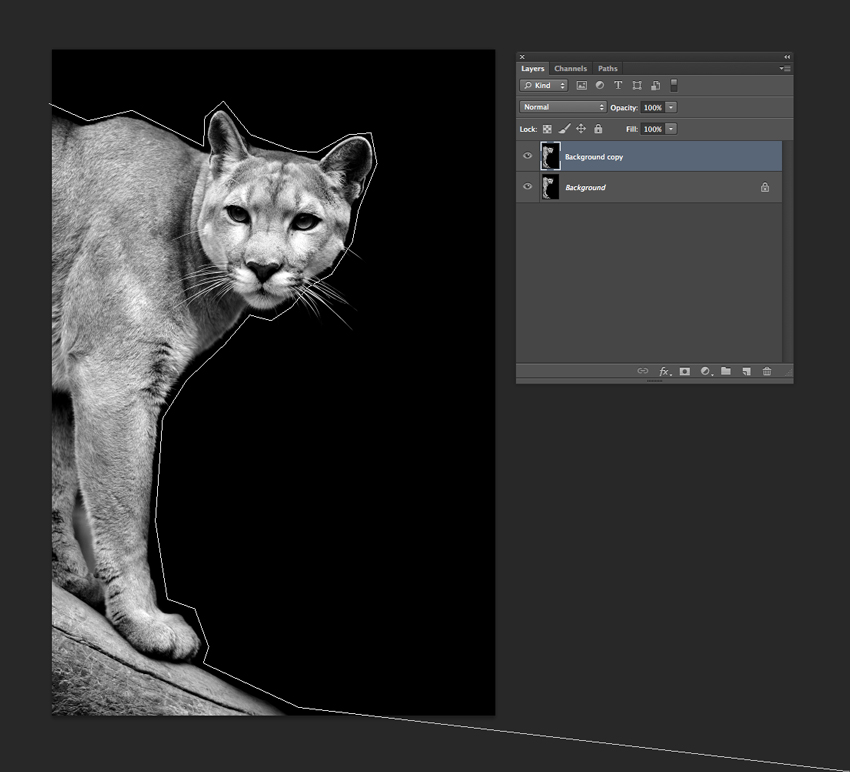Hide the Background copy layer
Image resolution: width=850 pixels, height=772 pixels.
[x=527, y=156]
